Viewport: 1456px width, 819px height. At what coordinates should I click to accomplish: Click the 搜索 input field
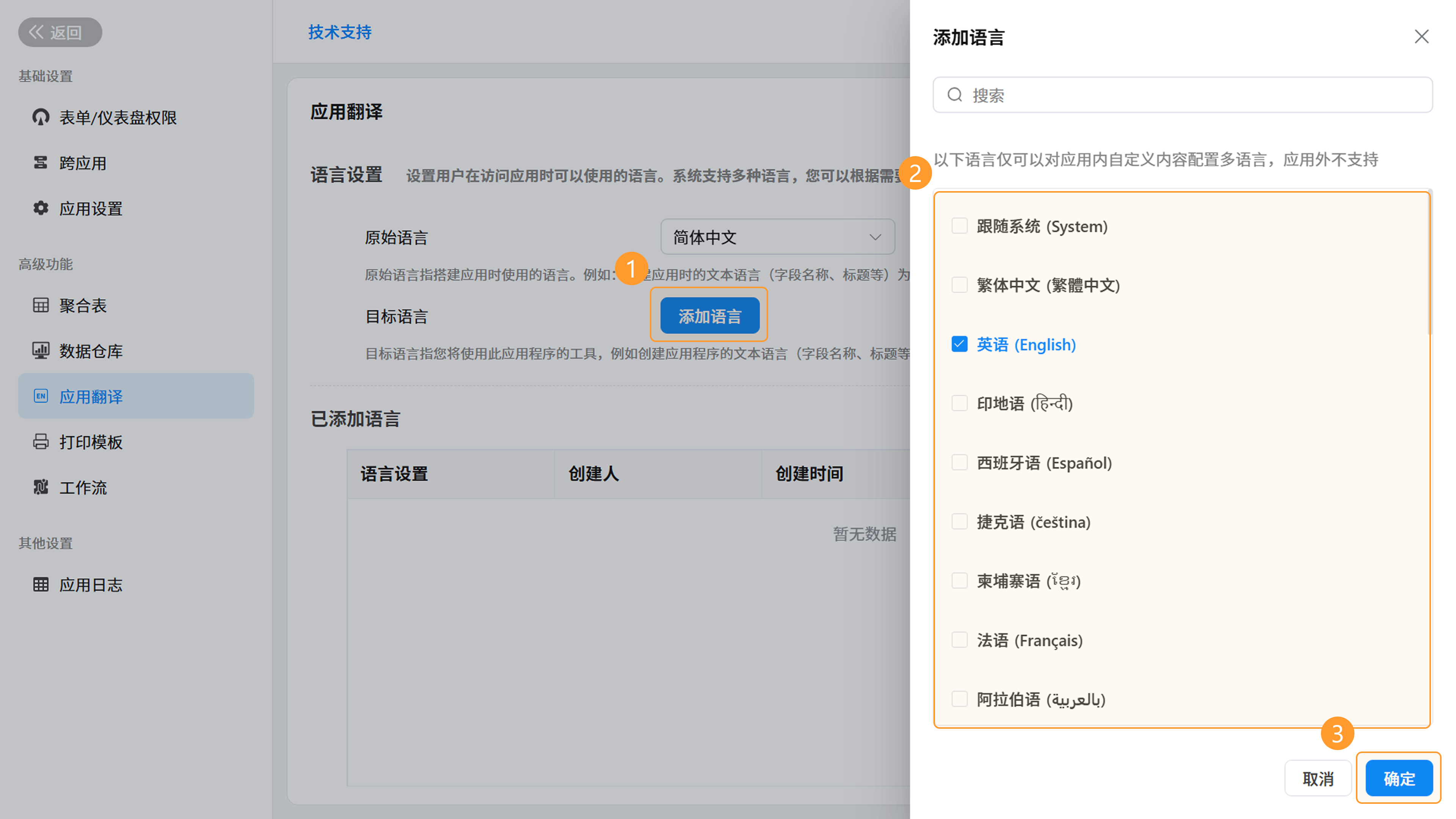(x=1183, y=95)
